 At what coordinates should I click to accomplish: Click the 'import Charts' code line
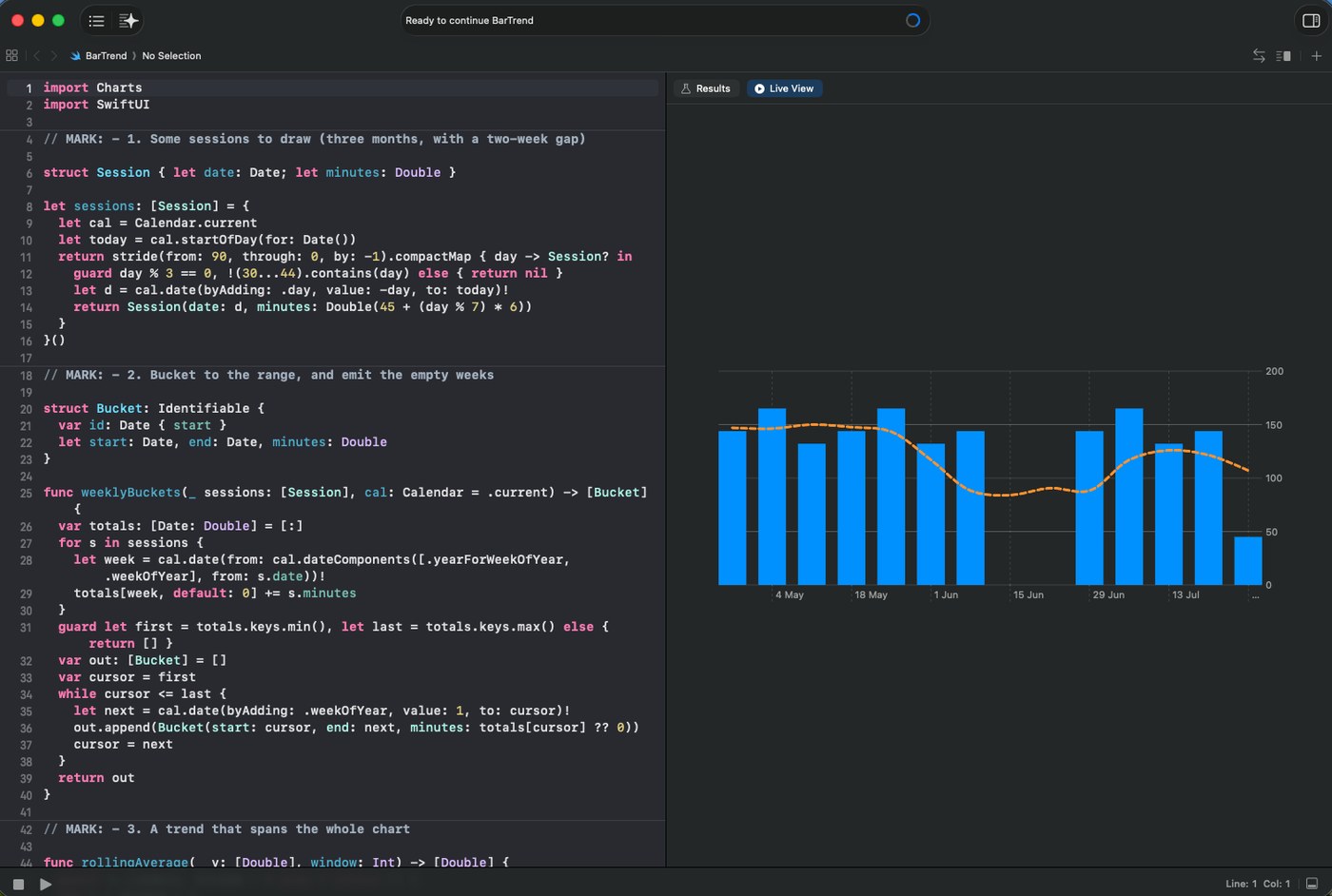coord(92,88)
